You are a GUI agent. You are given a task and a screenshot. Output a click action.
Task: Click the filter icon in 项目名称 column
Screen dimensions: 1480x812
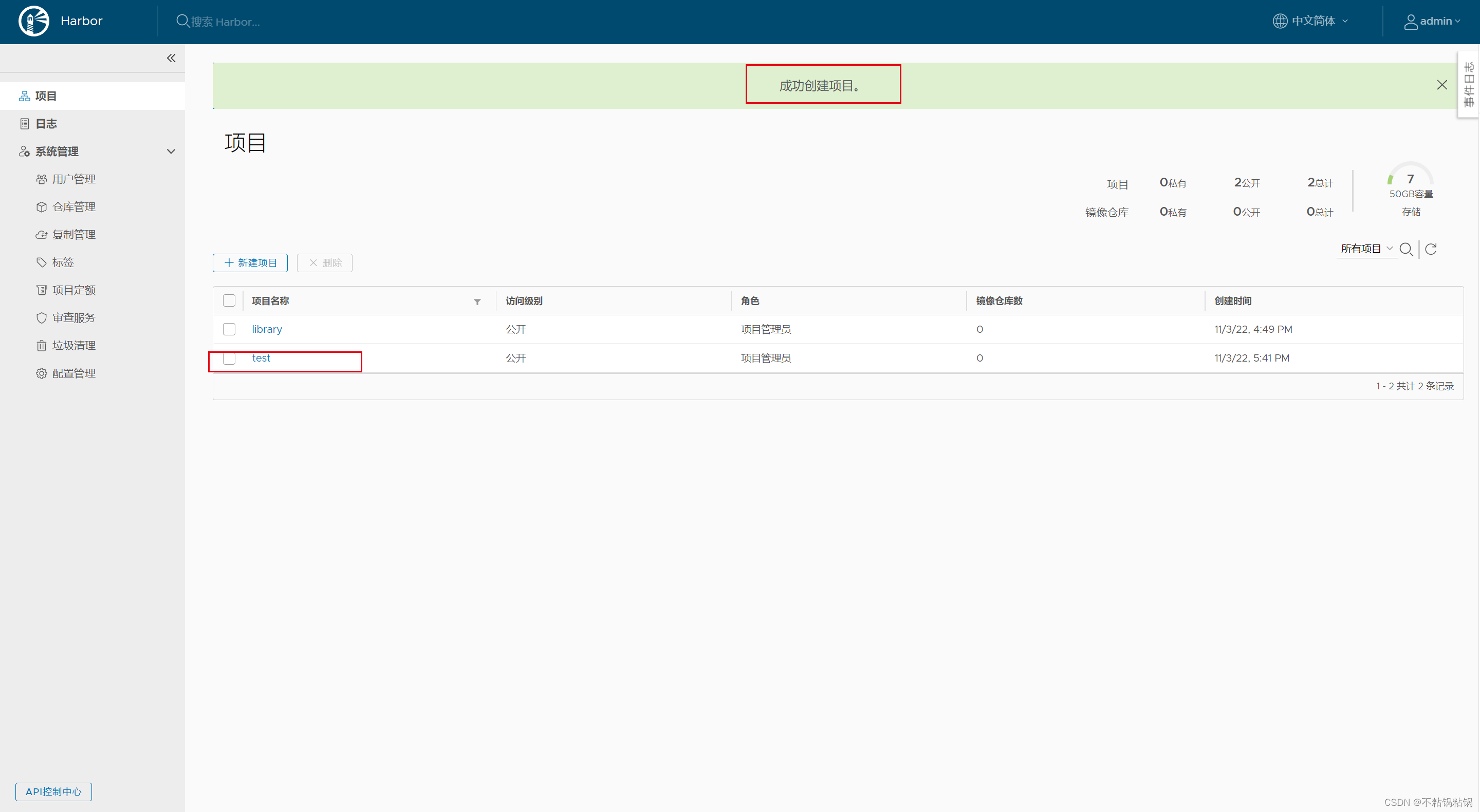point(477,301)
